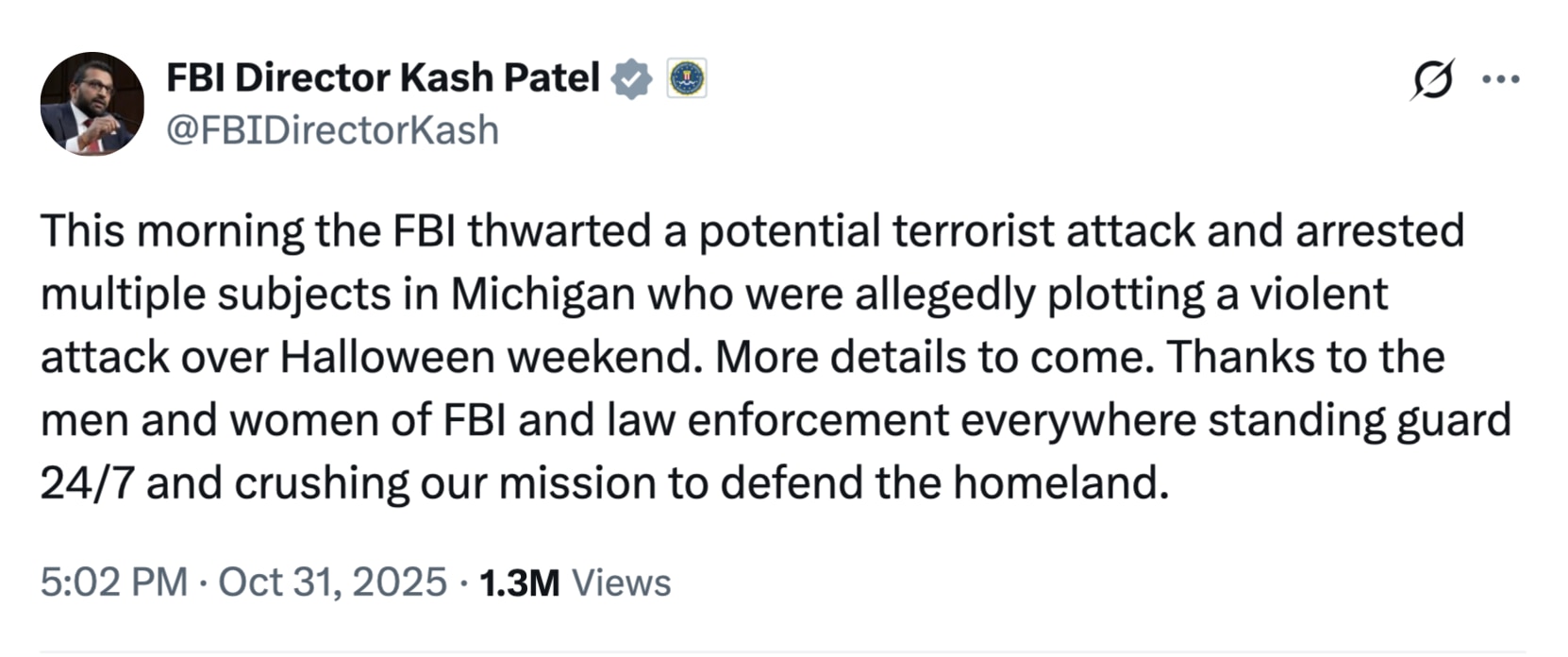Click the Oct 31, 2025 date

click(x=332, y=582)
